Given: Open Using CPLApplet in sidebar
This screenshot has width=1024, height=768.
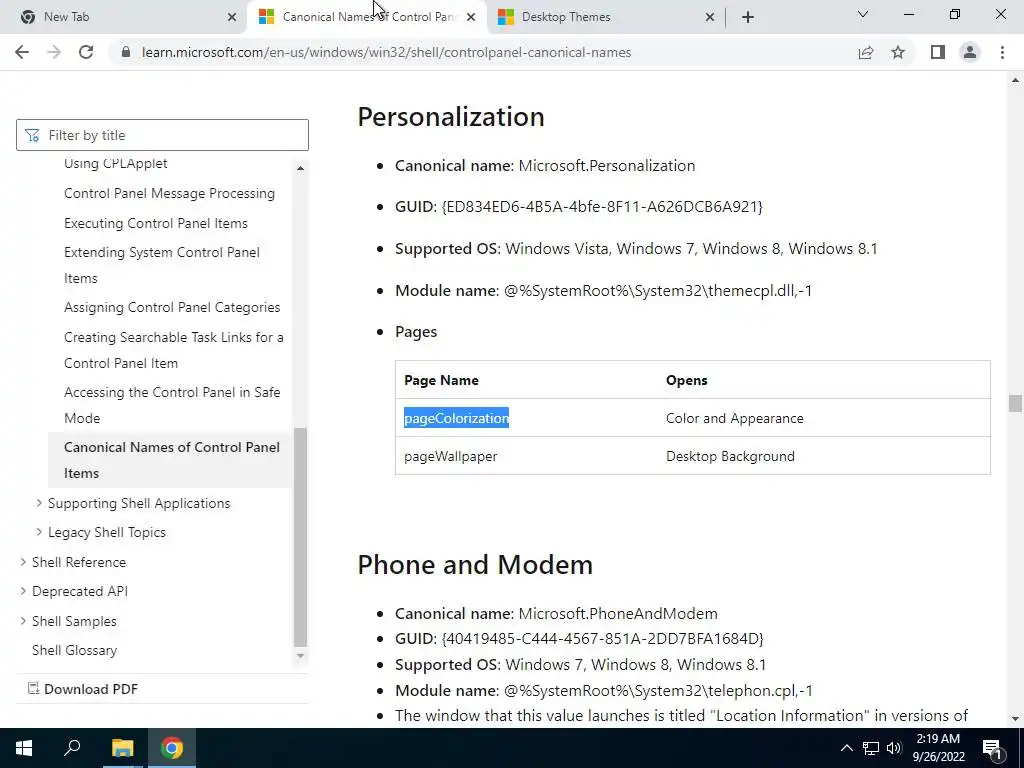Looking at the screenshot, I should point(116,163).
